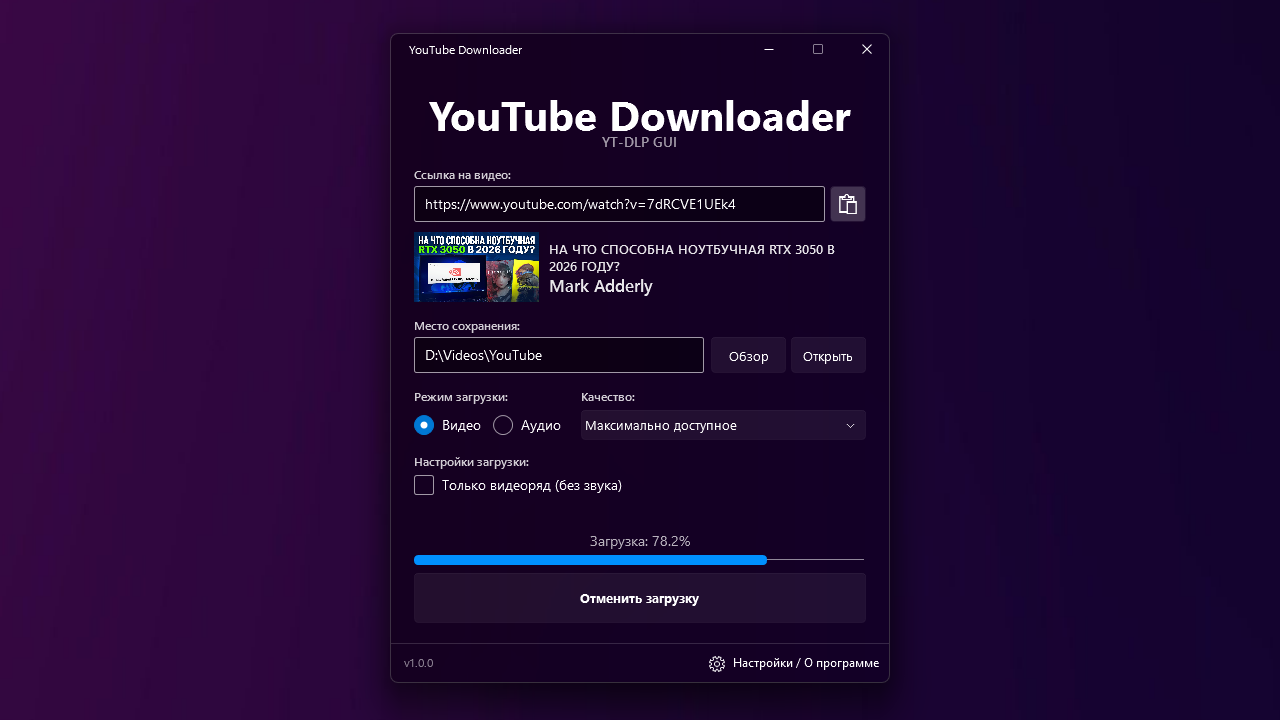This screenshot has height=720, width=1280.
Task: Click the save location path field
Action: click(559, 355)
